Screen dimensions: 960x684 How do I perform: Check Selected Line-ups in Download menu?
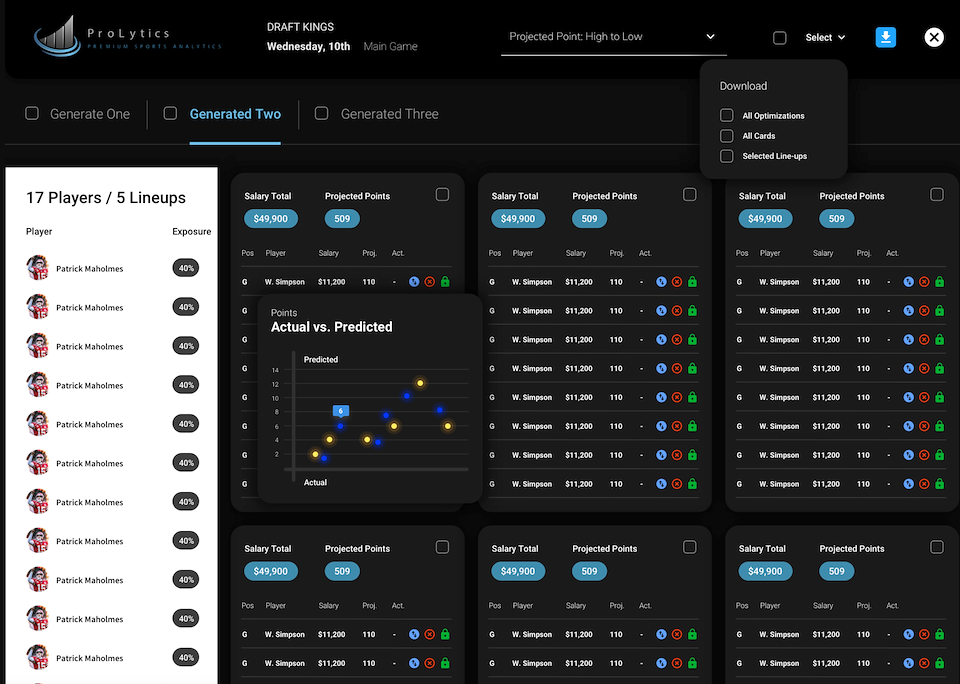coord(727,156)
